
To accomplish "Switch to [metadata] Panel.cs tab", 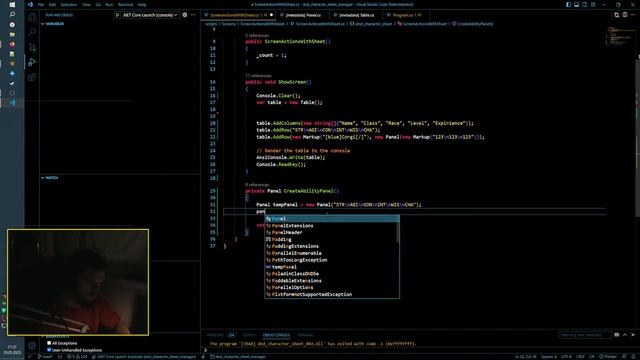I will [303, 15].
